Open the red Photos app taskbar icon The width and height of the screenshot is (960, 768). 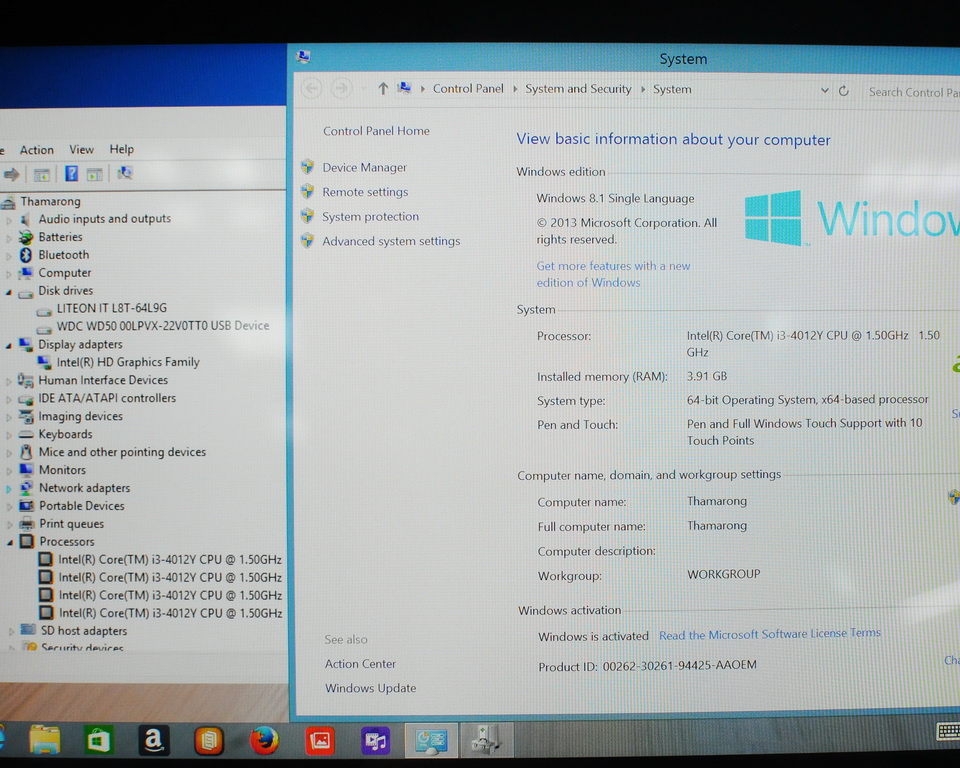tap(320, 740)
